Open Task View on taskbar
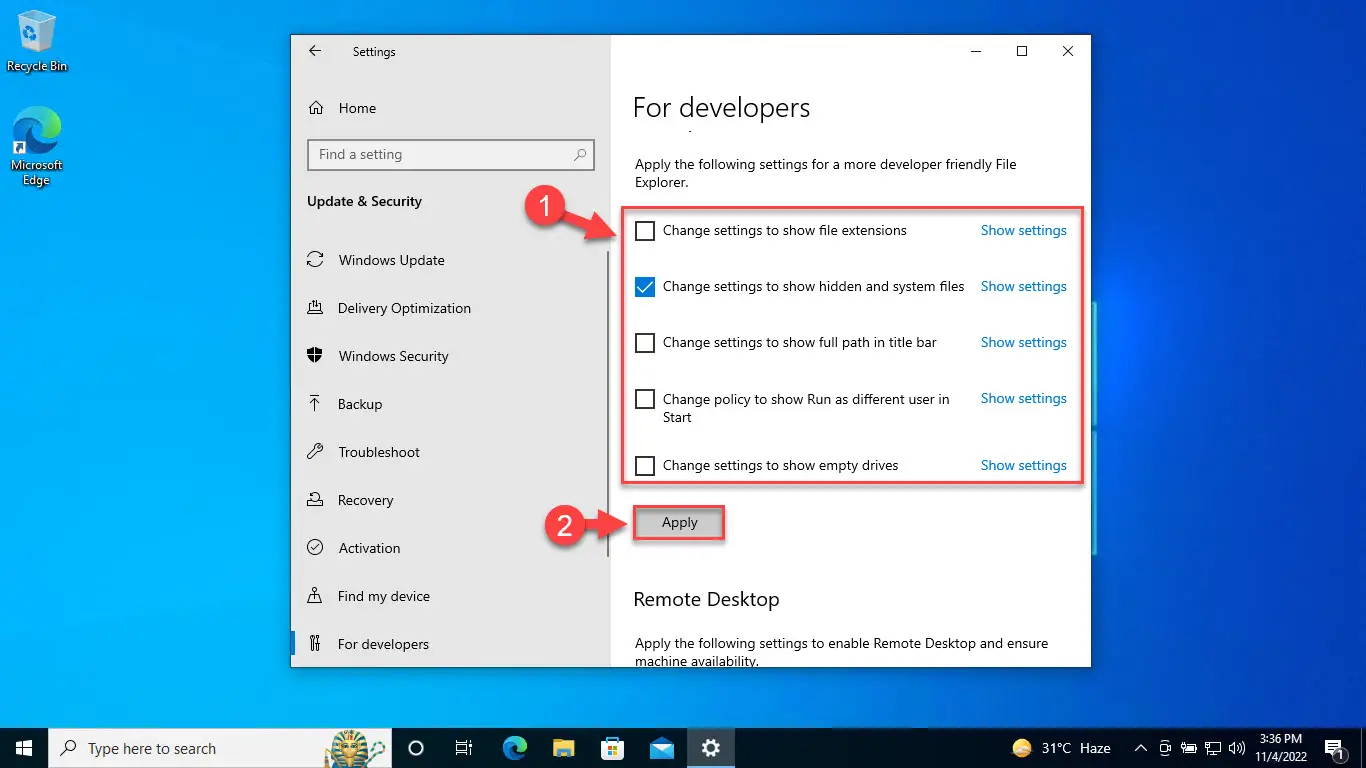The image size is (1366, 768). coord(464,748)
